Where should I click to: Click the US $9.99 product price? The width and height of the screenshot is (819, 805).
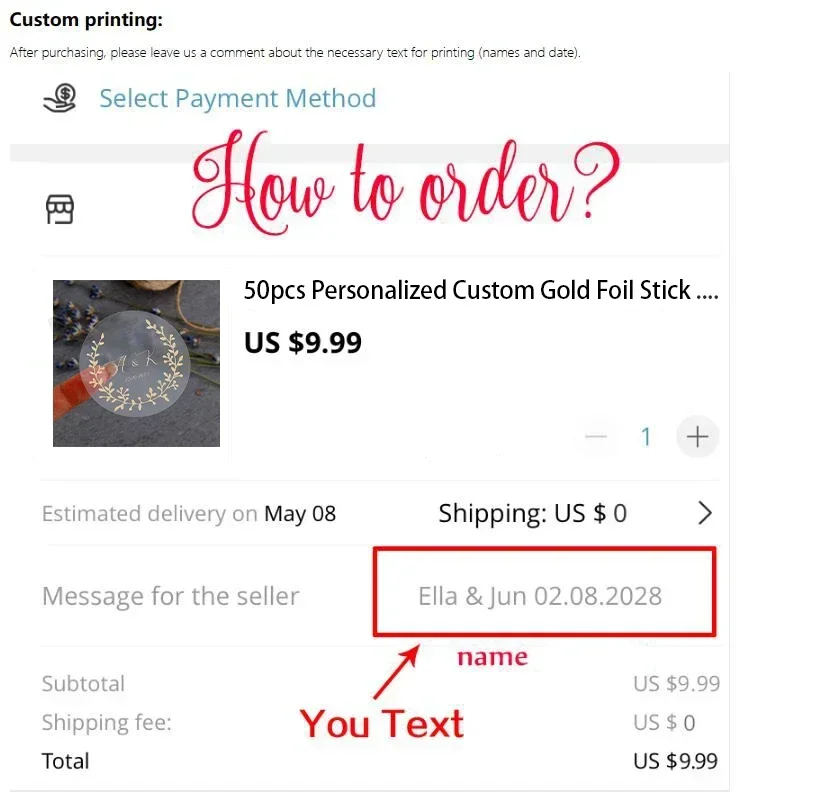click(x=303, y=343)
